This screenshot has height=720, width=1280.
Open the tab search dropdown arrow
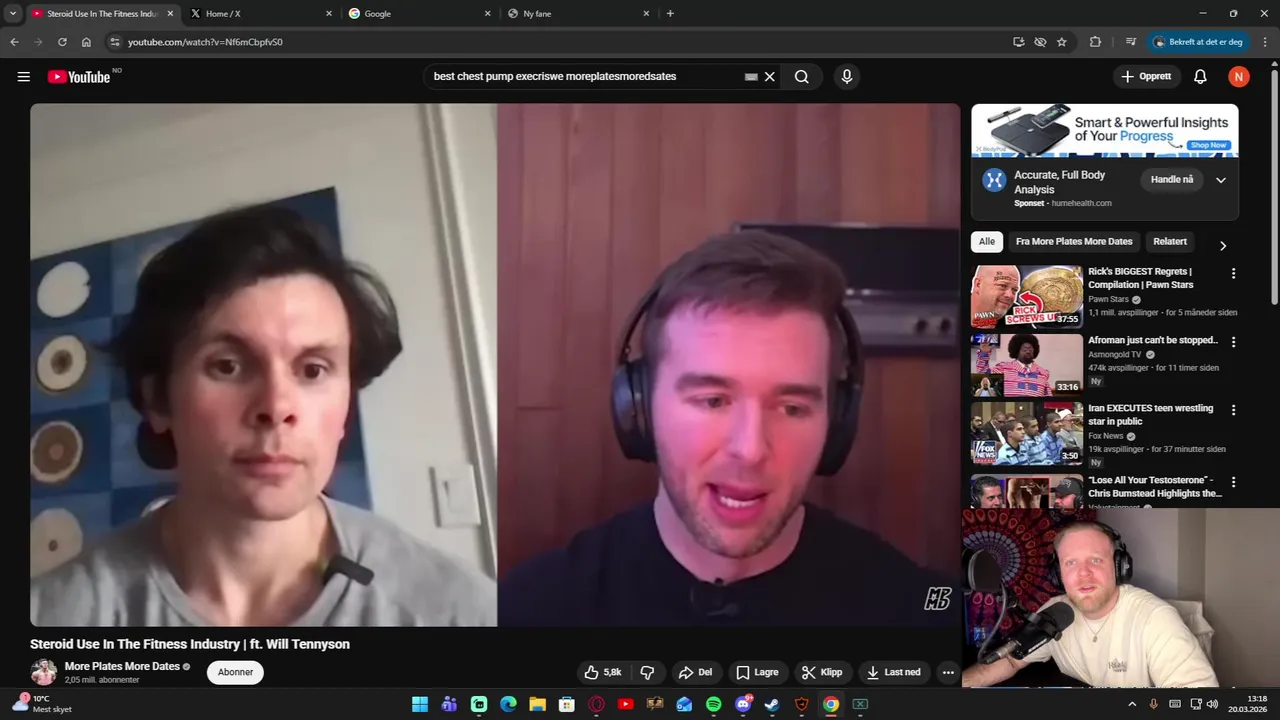[13, 14]
